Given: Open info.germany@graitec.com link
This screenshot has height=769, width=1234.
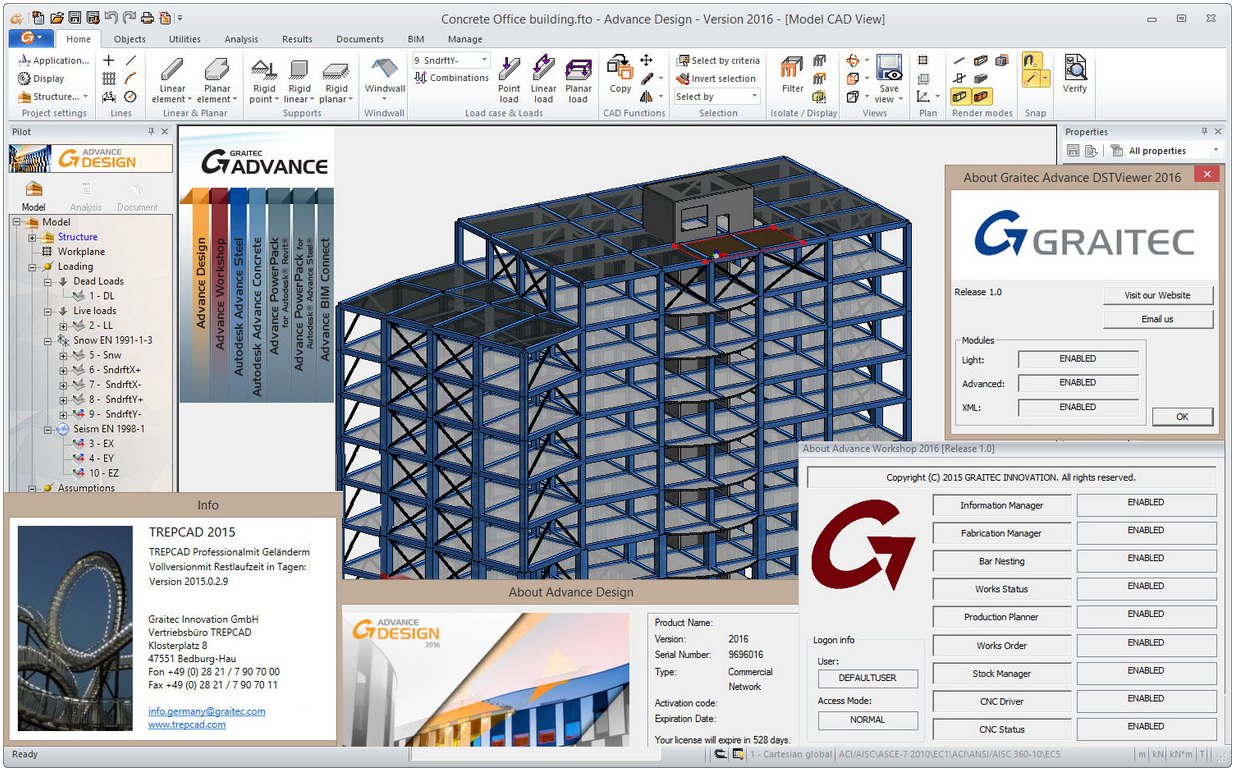Looking at the screenshot, I should coord(207,711).
